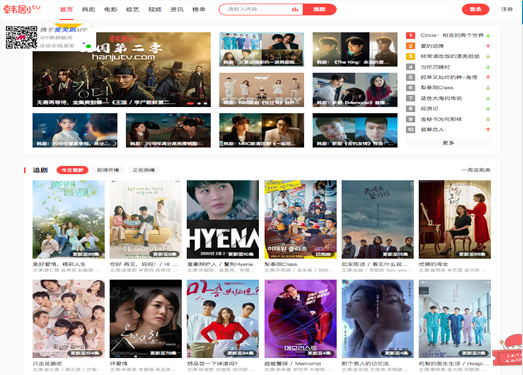
Task: Open the 韩剧 navigation tab
Action: 88,9
